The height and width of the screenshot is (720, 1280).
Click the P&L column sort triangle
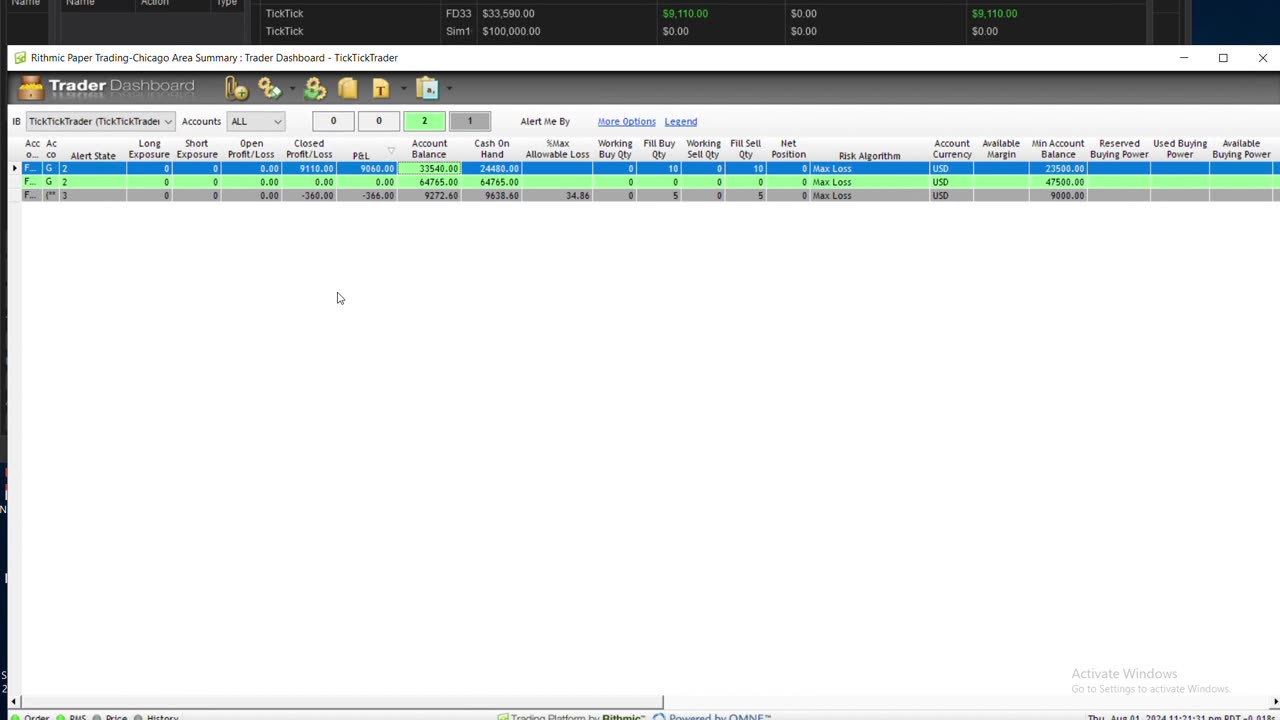(391, 151)
